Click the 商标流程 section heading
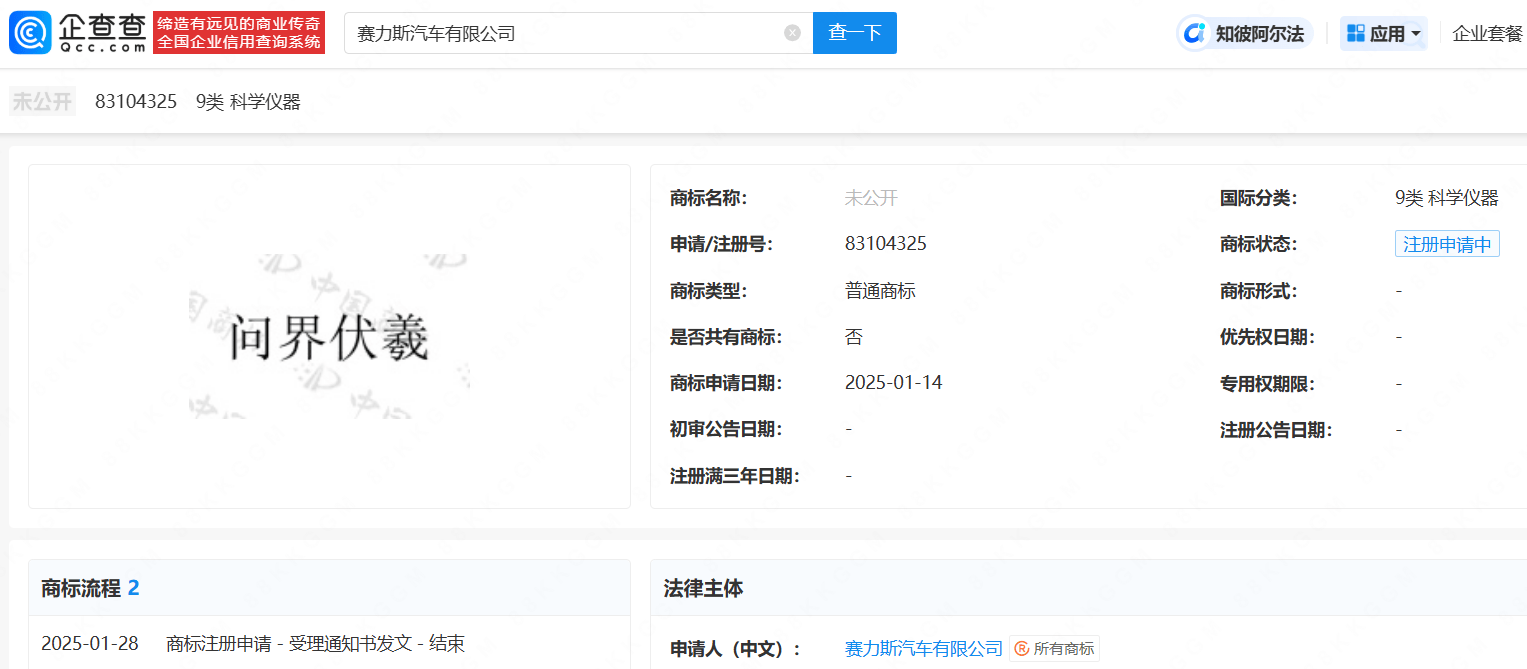Screen dimensions: 1527x669 point(81,588)
